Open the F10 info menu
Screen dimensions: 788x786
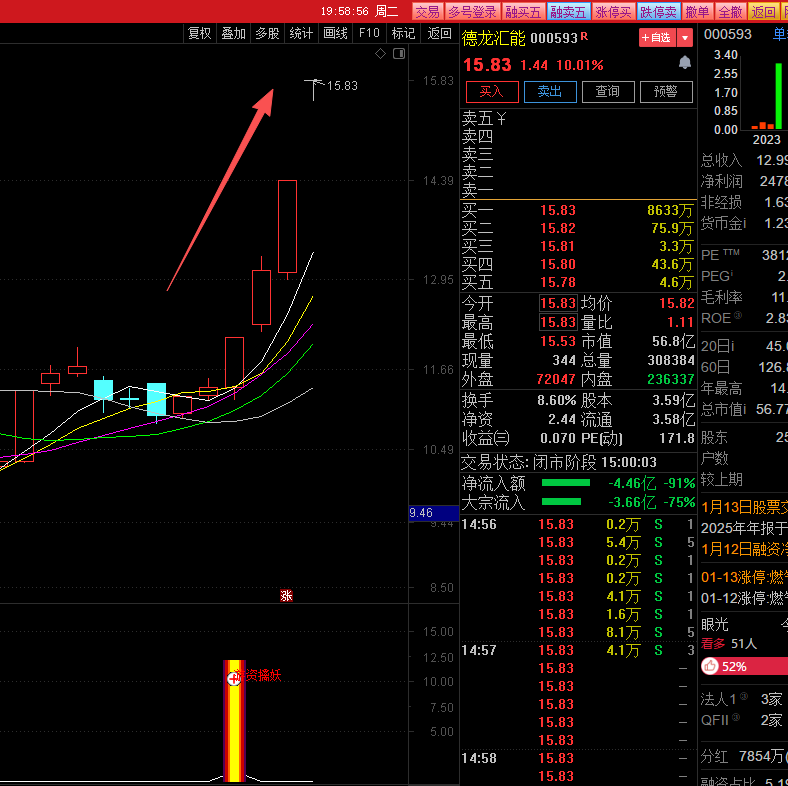(x=369, y=33)
